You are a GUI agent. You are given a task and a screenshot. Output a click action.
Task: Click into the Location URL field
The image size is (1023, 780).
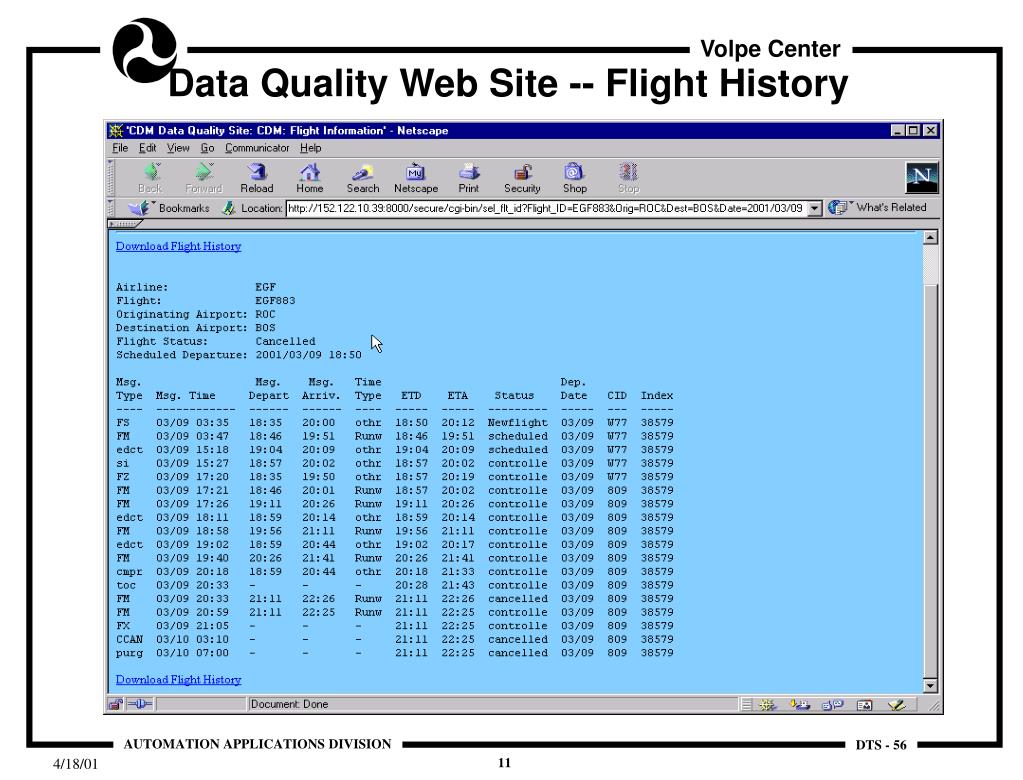(547, 208)
